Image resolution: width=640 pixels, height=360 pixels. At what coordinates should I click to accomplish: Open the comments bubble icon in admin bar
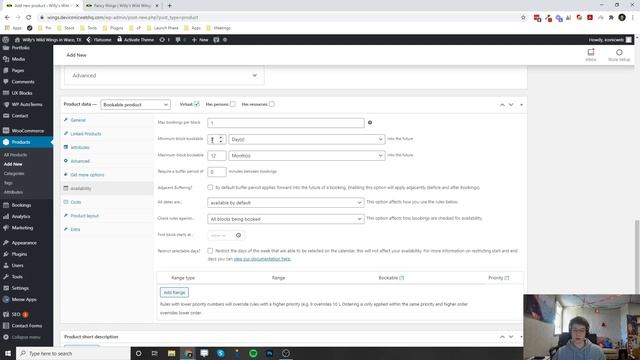click(180, 40)
